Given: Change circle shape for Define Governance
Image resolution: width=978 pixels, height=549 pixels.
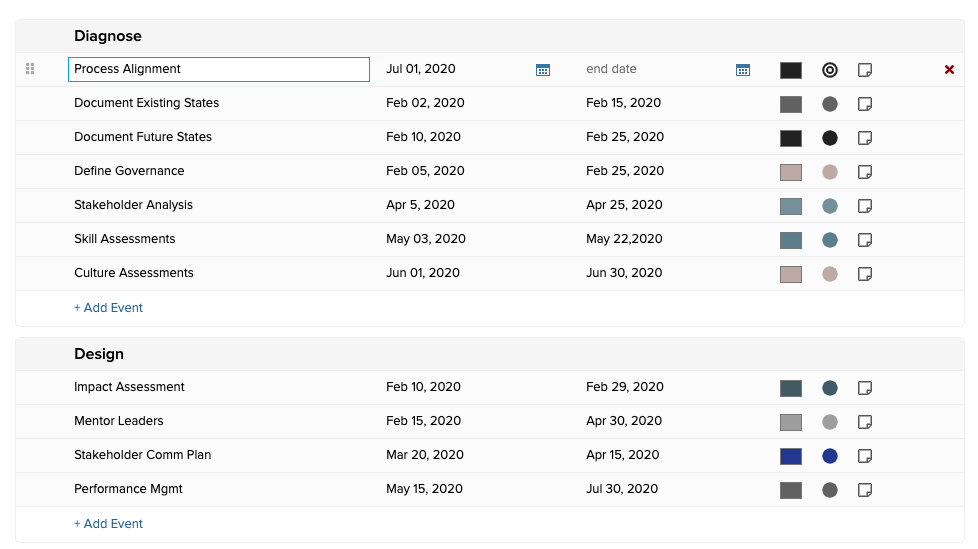Looking at the screenshot, I should point(830,172).
